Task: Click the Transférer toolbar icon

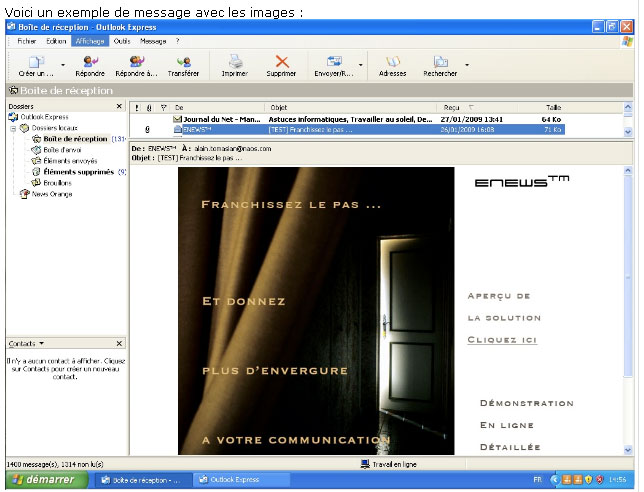Action: 183,65
